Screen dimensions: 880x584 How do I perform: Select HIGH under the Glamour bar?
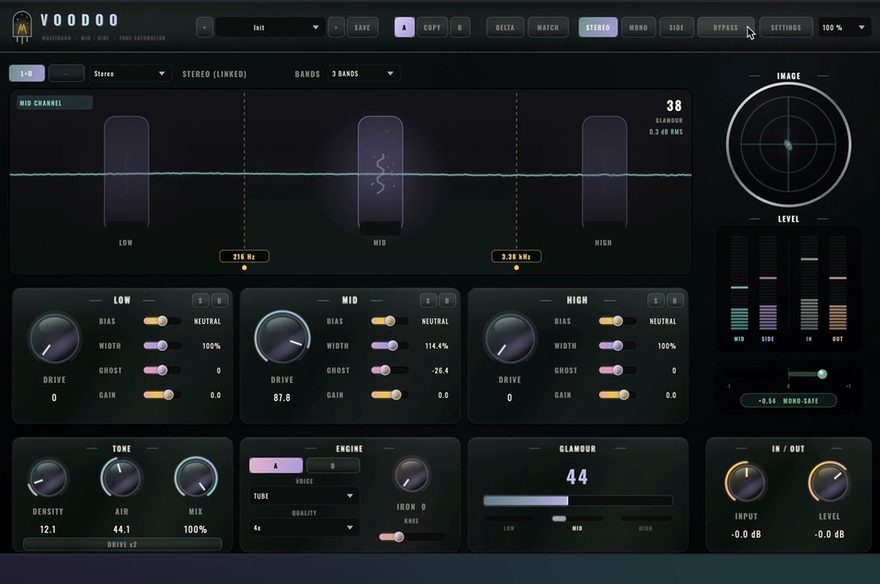point(645,528)
